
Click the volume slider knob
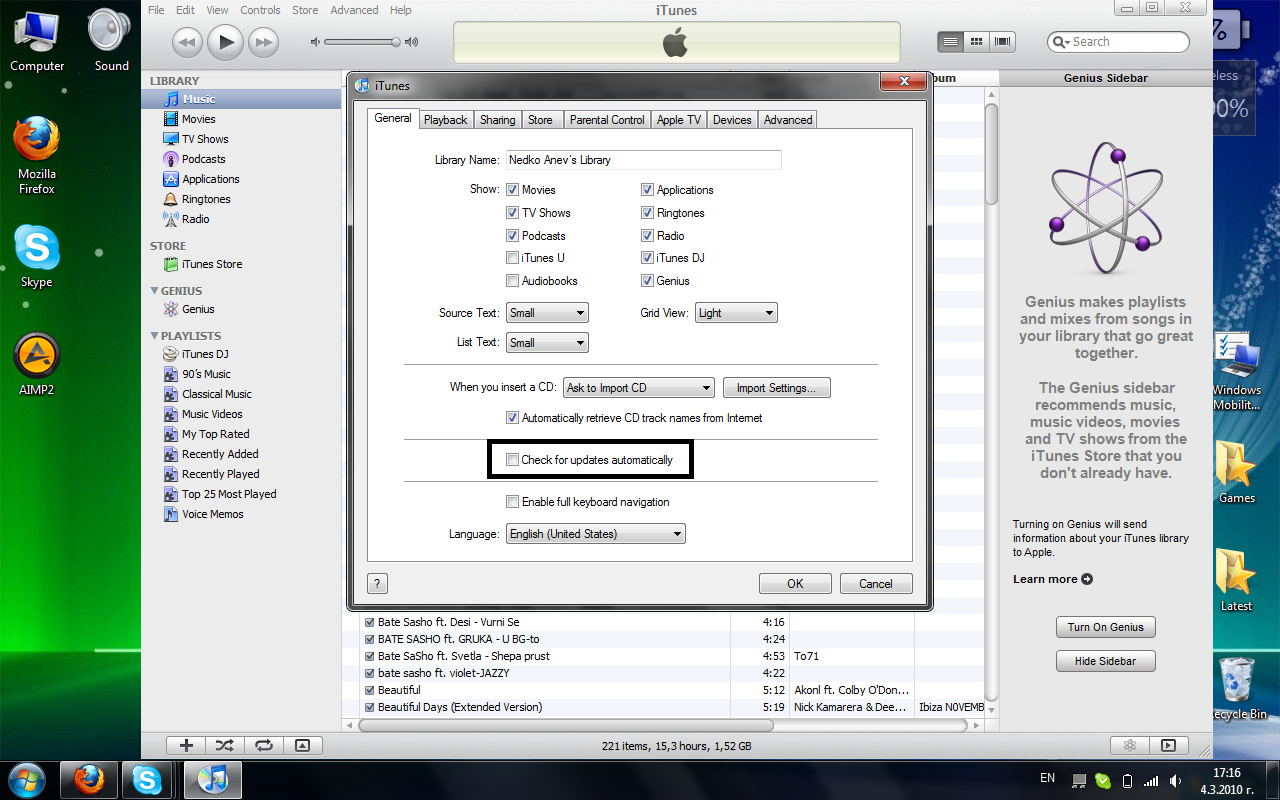point(396,42)
